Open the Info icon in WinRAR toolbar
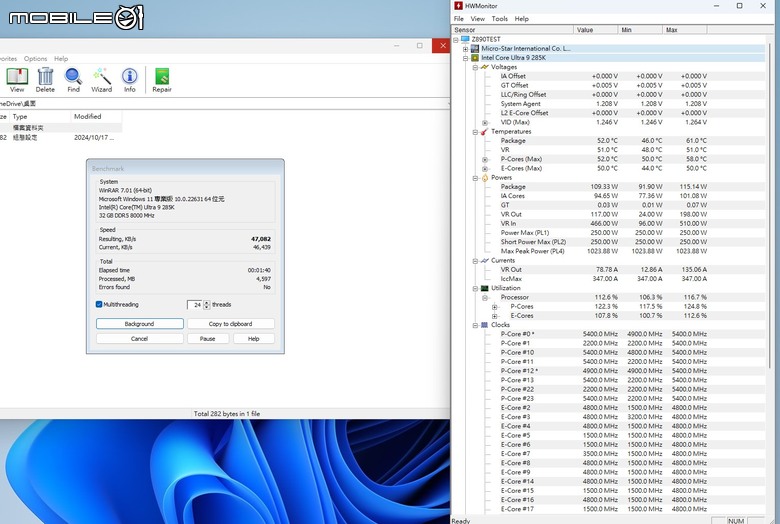Image resolution: width=780 pixels, height=524 pixels. pyautogui.click(x=130, y=80)
